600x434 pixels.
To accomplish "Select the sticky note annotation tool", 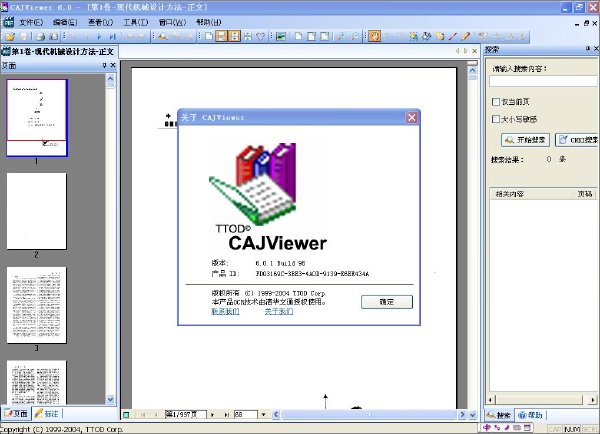I will tap(440, 36).
